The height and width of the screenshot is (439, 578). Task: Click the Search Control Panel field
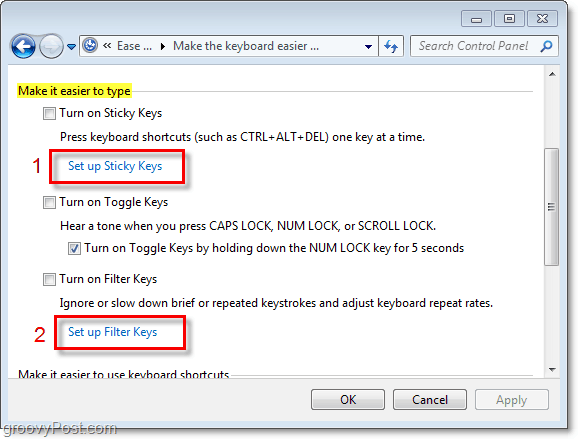474,46
